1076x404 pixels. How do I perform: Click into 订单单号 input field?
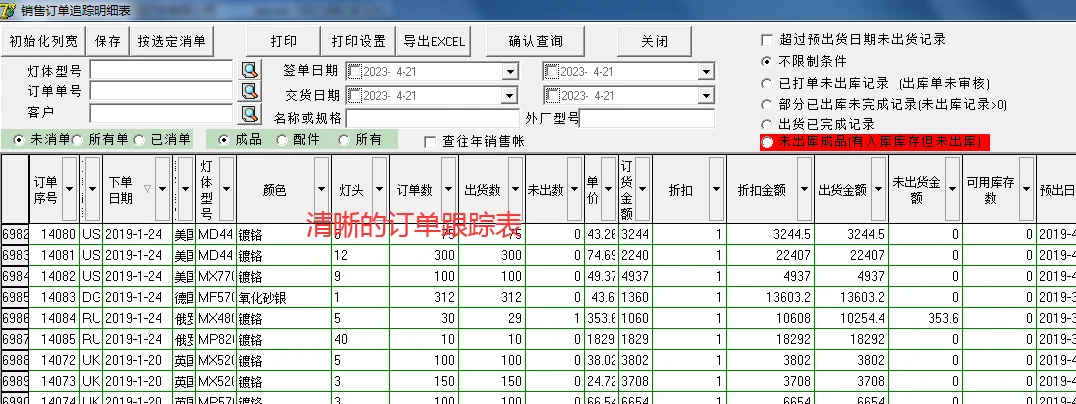[x=161, y=91]
